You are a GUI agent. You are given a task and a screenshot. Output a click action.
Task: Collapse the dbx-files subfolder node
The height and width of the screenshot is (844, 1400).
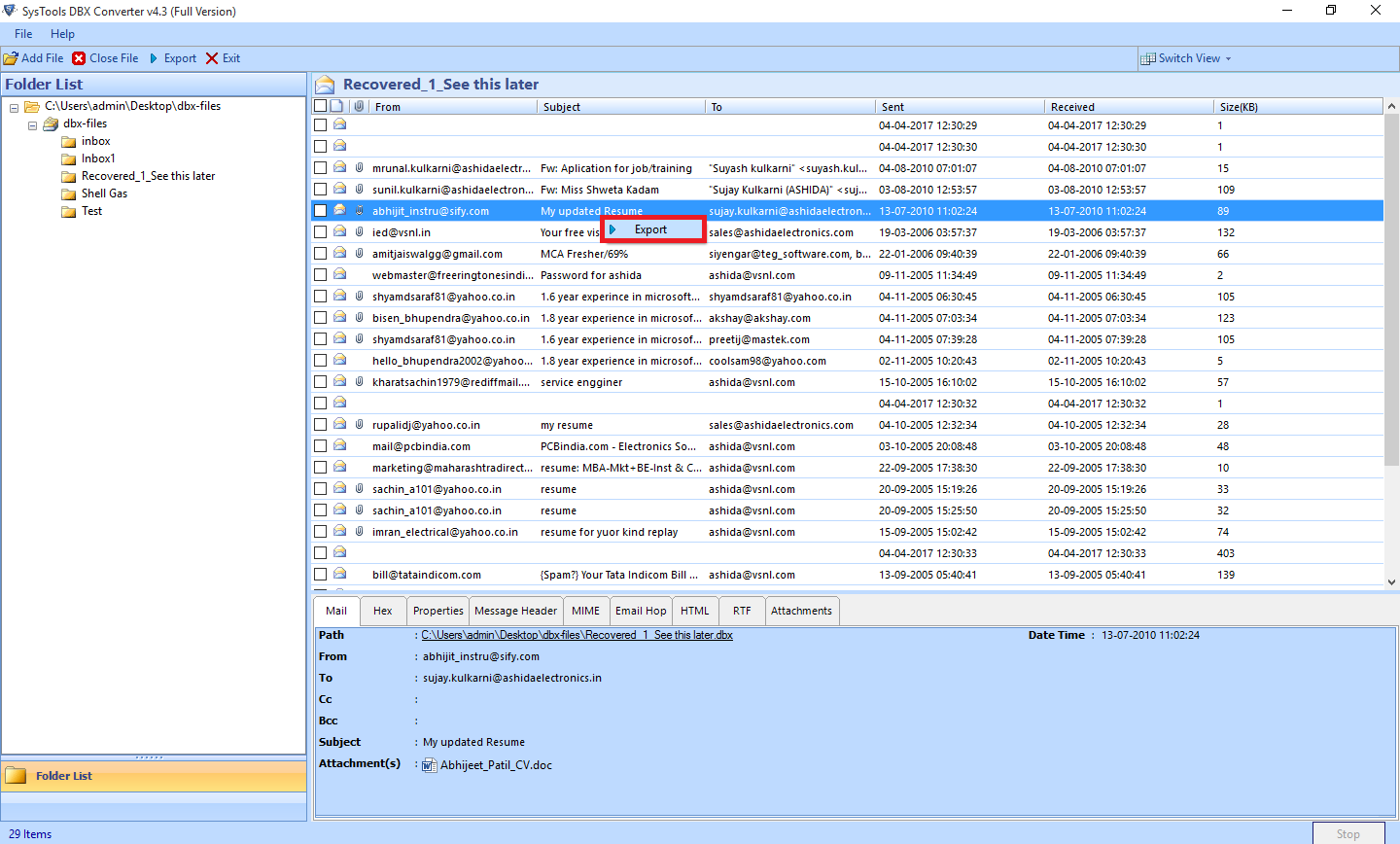pos(32,124)
